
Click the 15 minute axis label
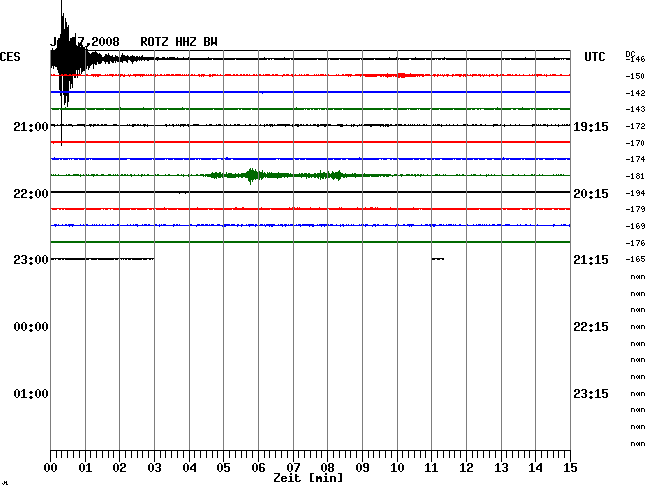tap(570, 468)
